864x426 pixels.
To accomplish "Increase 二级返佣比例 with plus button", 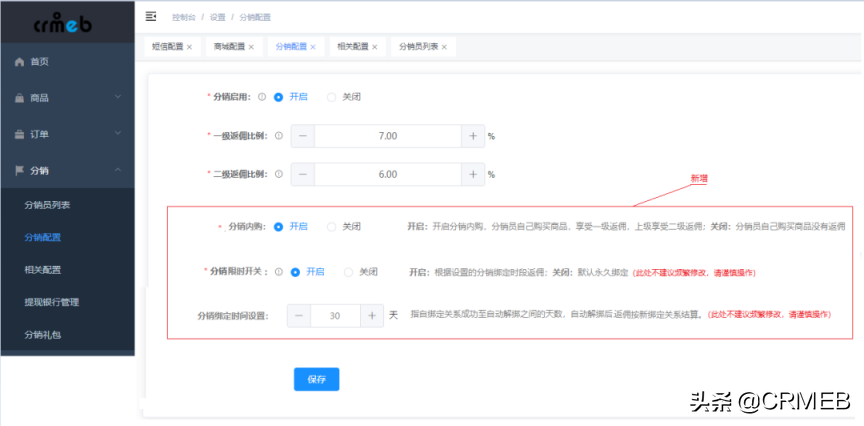I will 473,174.
